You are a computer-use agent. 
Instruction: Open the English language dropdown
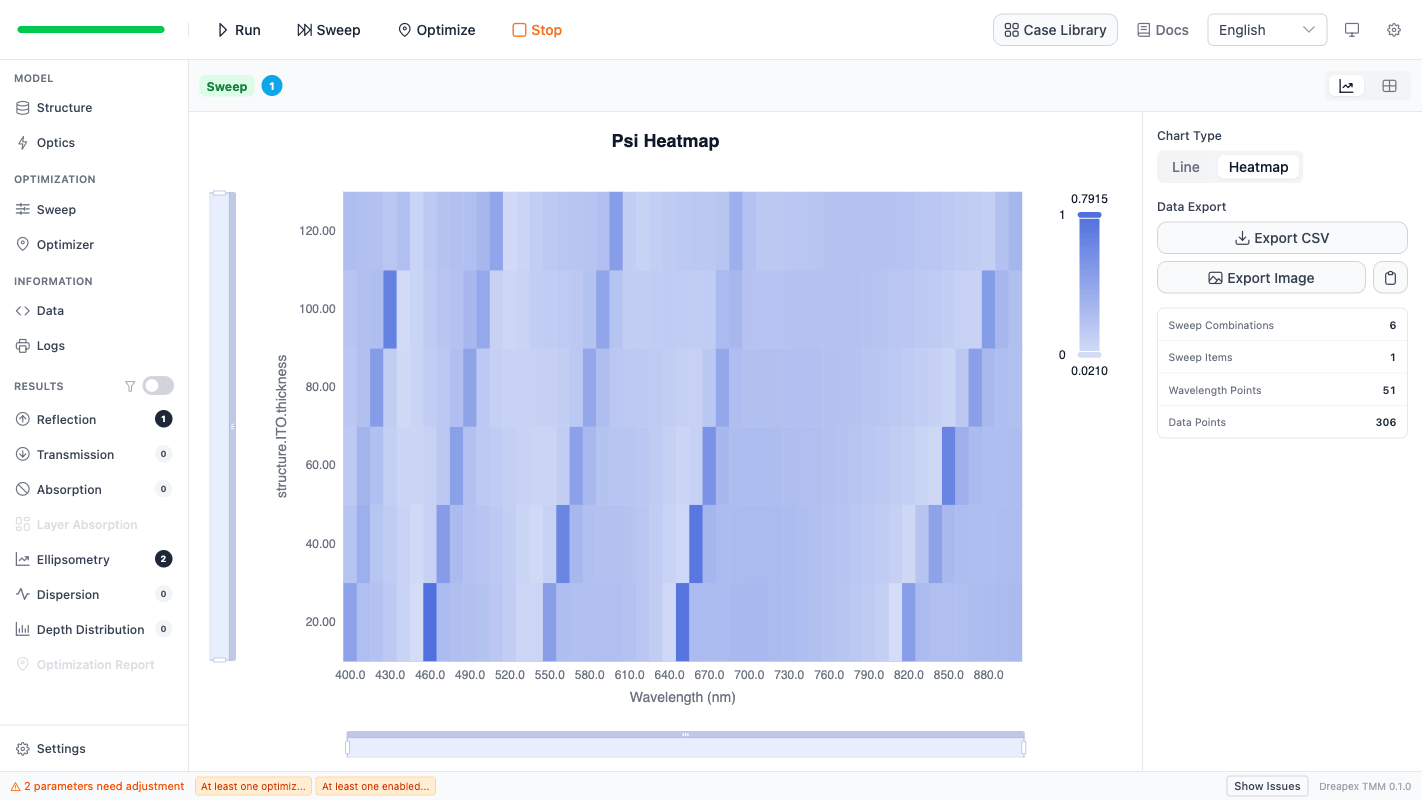[x=1267, y=30]
